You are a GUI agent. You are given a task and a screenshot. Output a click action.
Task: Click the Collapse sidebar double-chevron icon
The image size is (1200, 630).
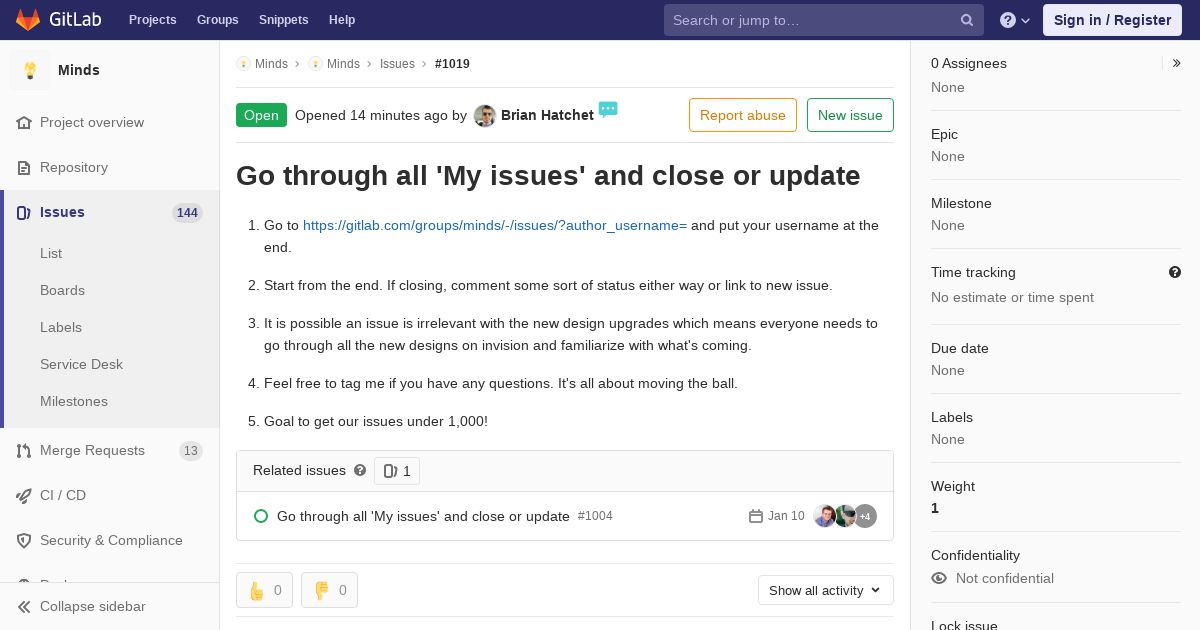(x=24, y=606)
